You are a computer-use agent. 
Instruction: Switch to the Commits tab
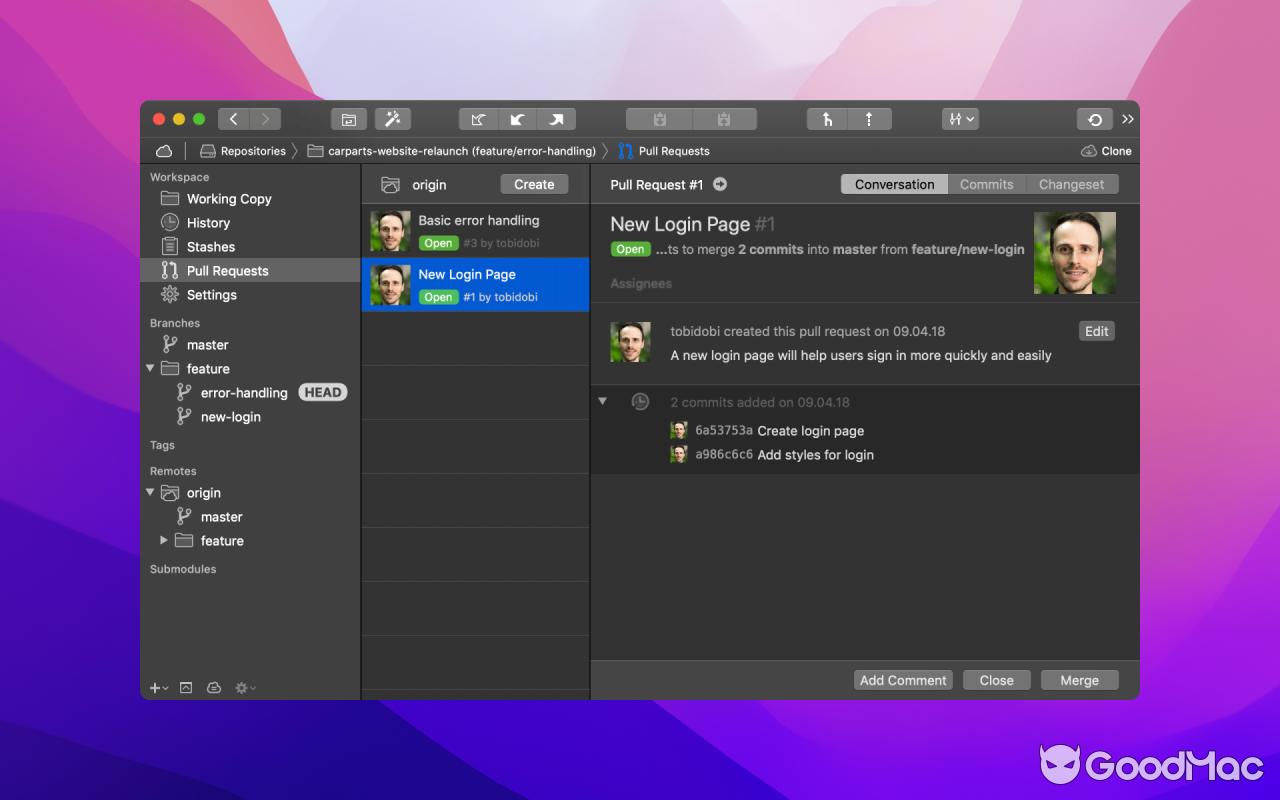coord(986,184)
